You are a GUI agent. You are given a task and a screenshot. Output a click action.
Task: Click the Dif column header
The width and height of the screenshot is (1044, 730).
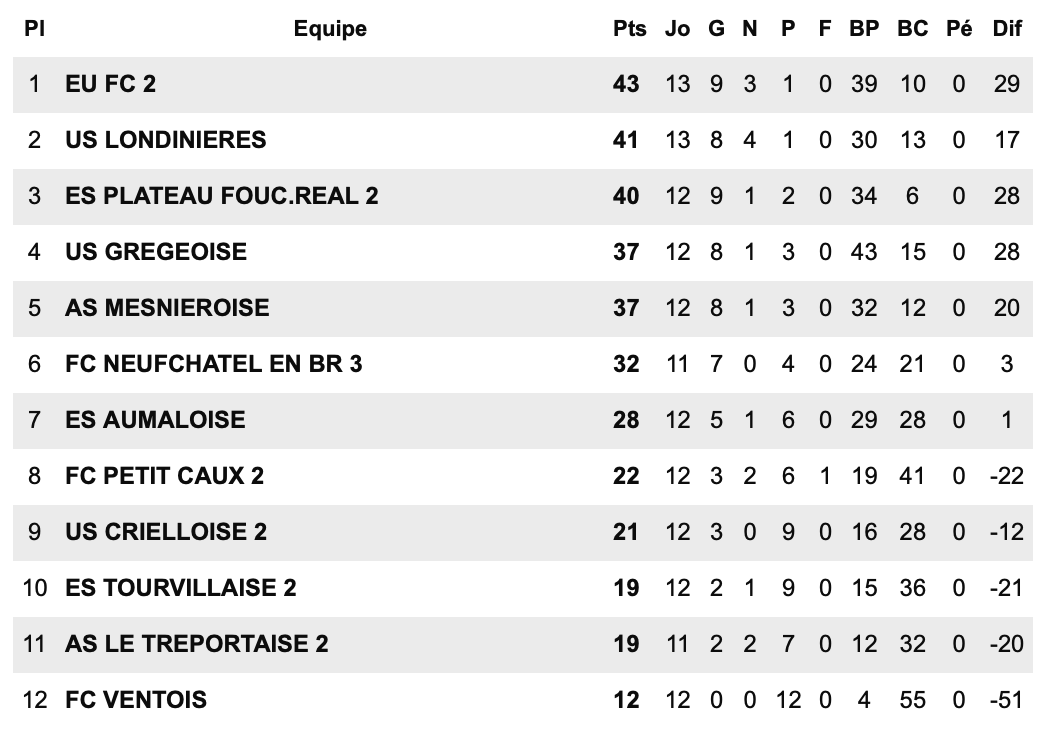click(1007, 29)
